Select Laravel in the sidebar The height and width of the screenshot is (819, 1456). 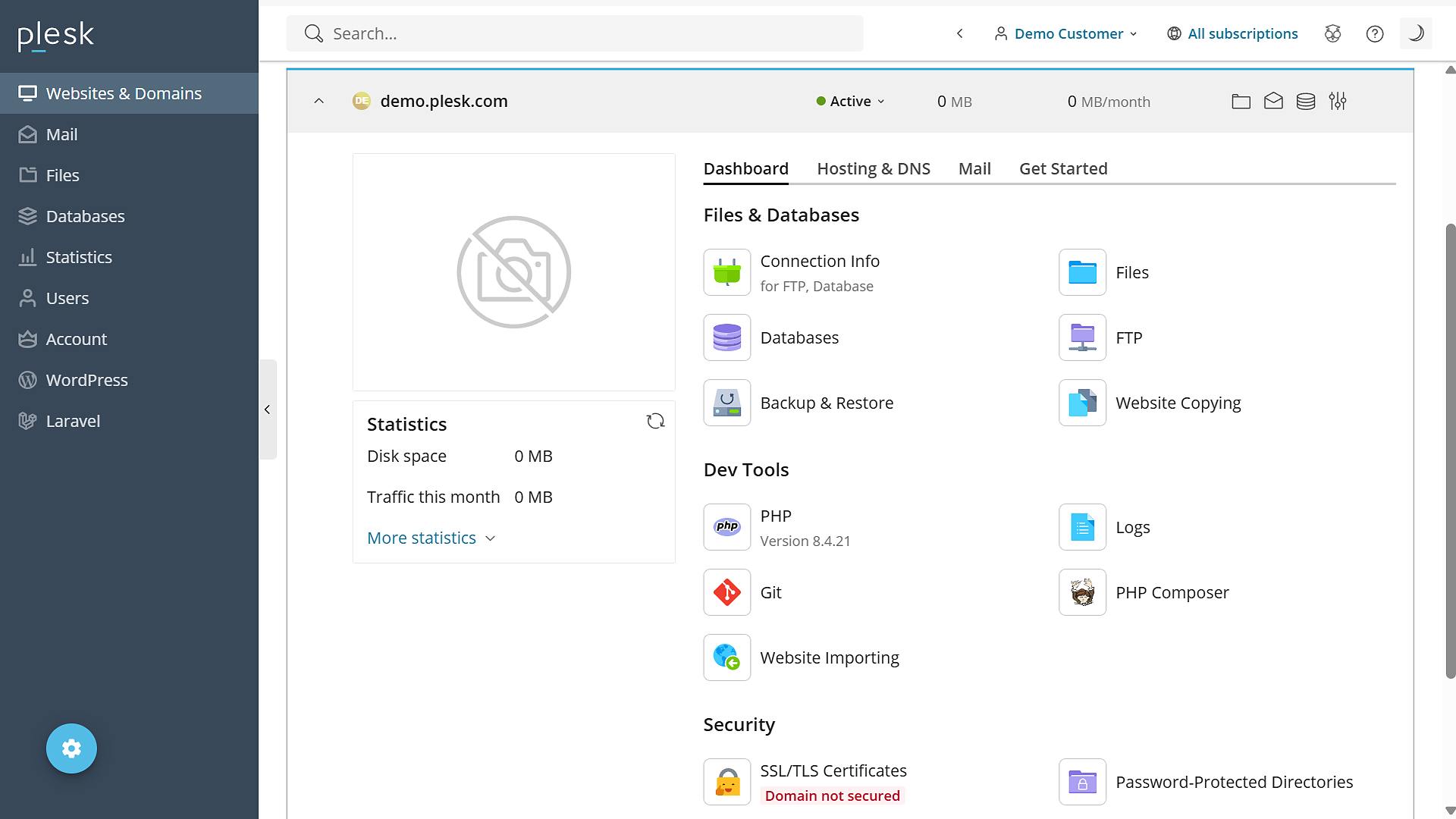pos(129,421)
